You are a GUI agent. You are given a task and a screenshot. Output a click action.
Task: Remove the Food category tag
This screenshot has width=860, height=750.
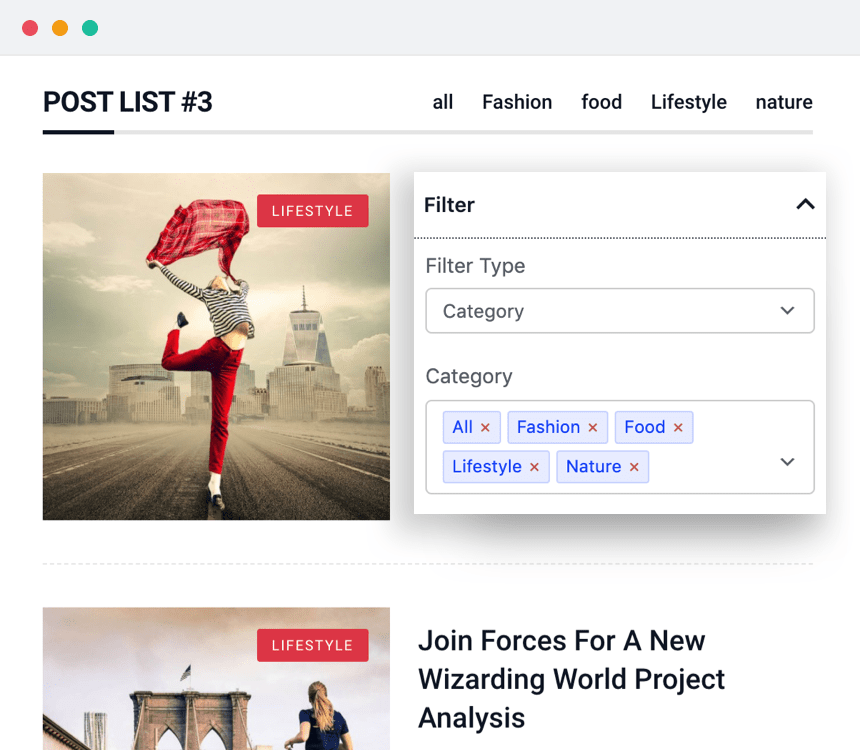point(678,428)
